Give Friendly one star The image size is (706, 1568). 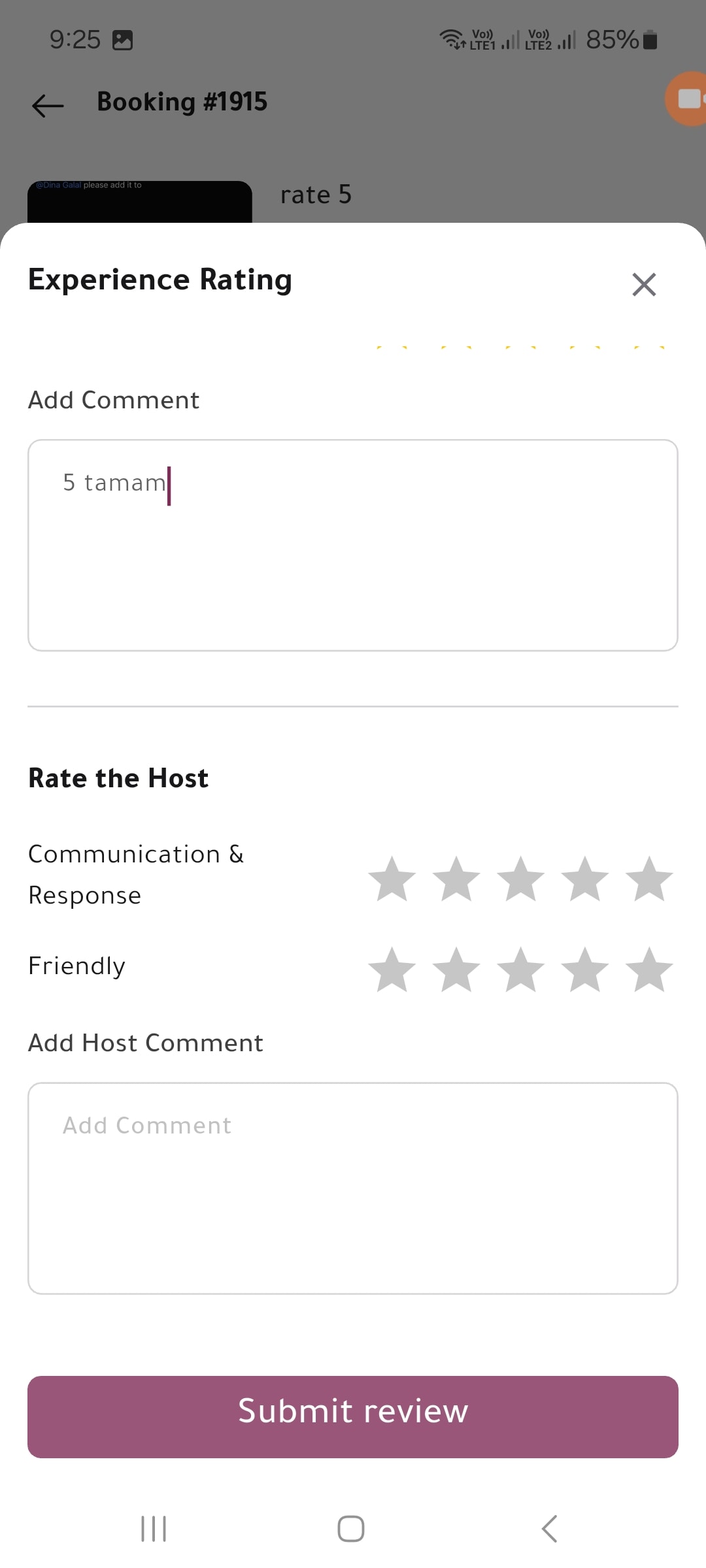pyautogui.click(x=392, y=970)
